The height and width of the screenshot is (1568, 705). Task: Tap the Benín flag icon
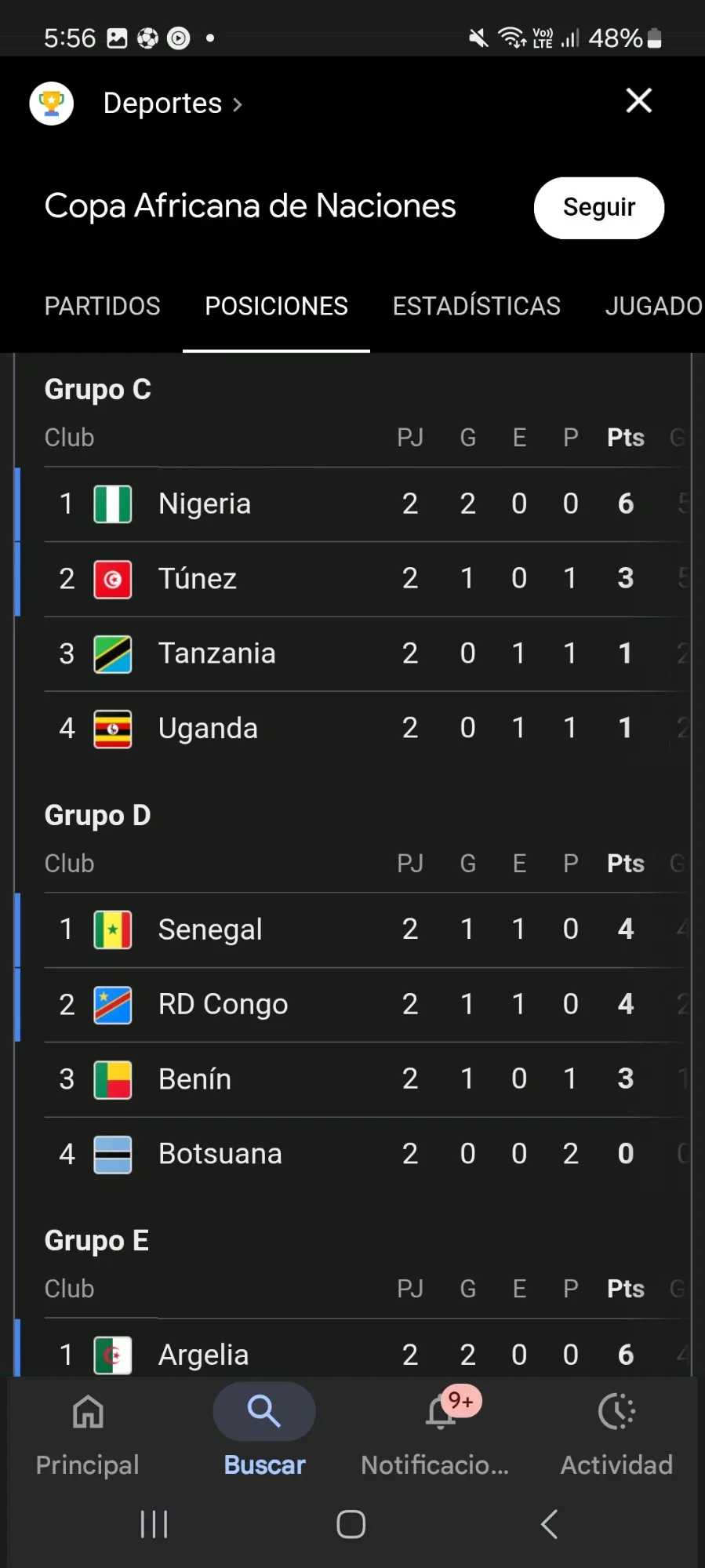click(x=113, y=1079)
